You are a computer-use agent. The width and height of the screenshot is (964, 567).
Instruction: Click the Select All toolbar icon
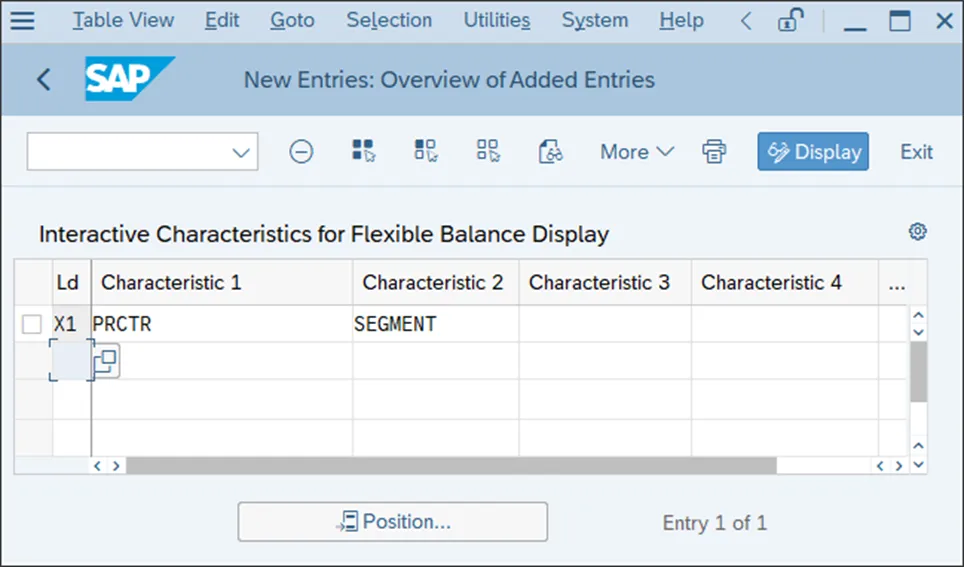(x=364, y=151)
